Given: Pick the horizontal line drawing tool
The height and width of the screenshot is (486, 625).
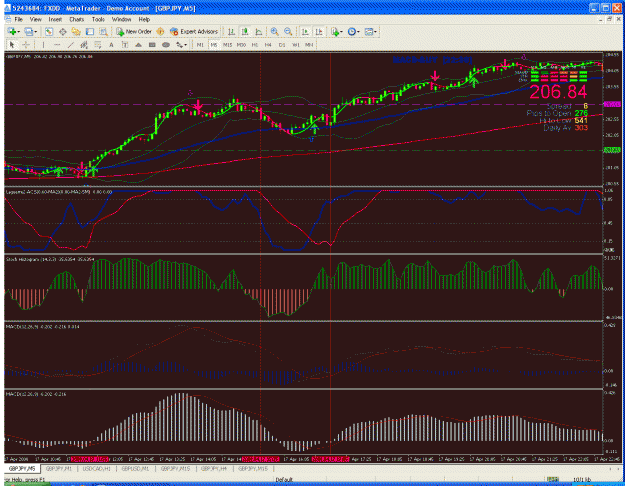Looking at the screenshot, I should coord(57,45).
